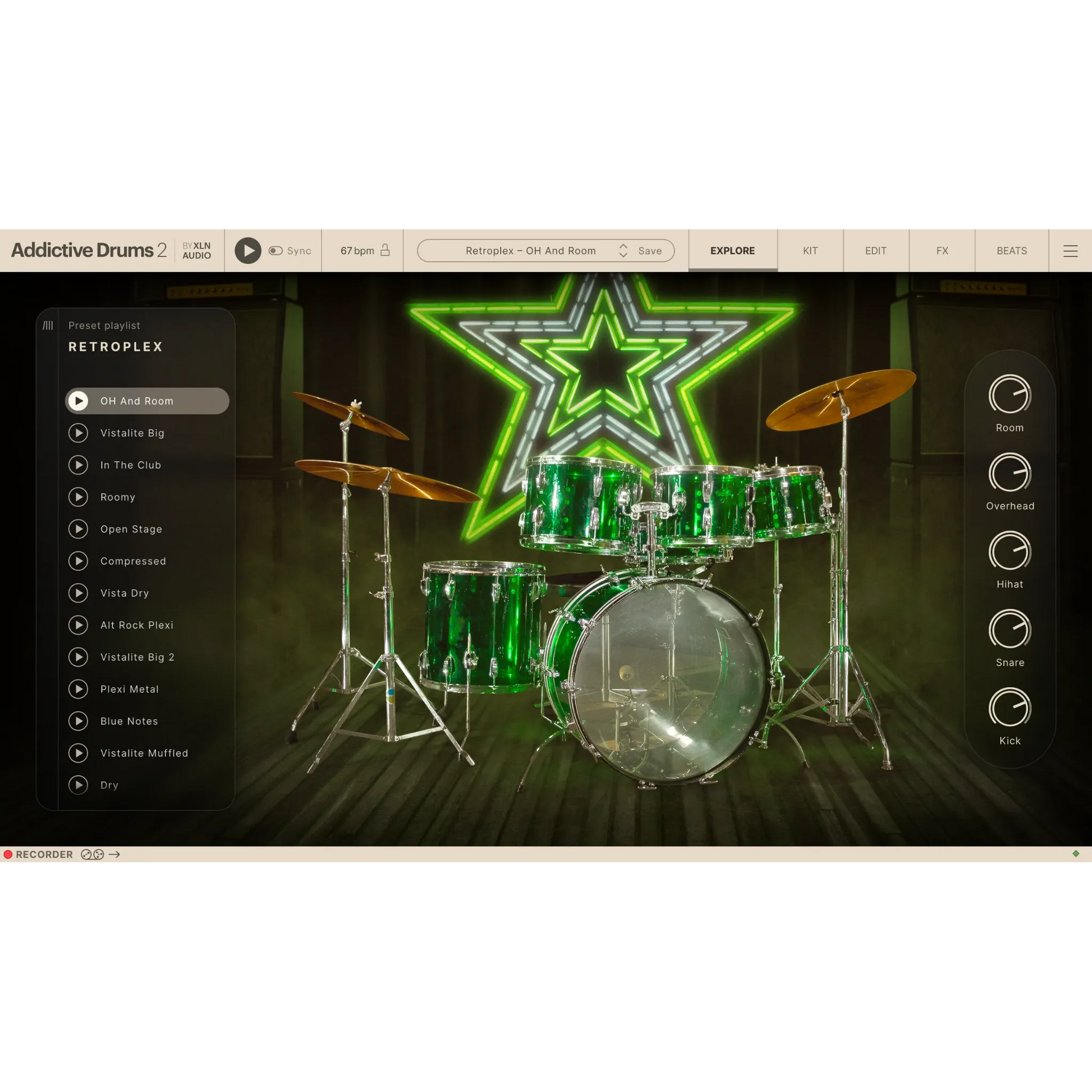Open the RECORDER panel label

click(44, 854)
